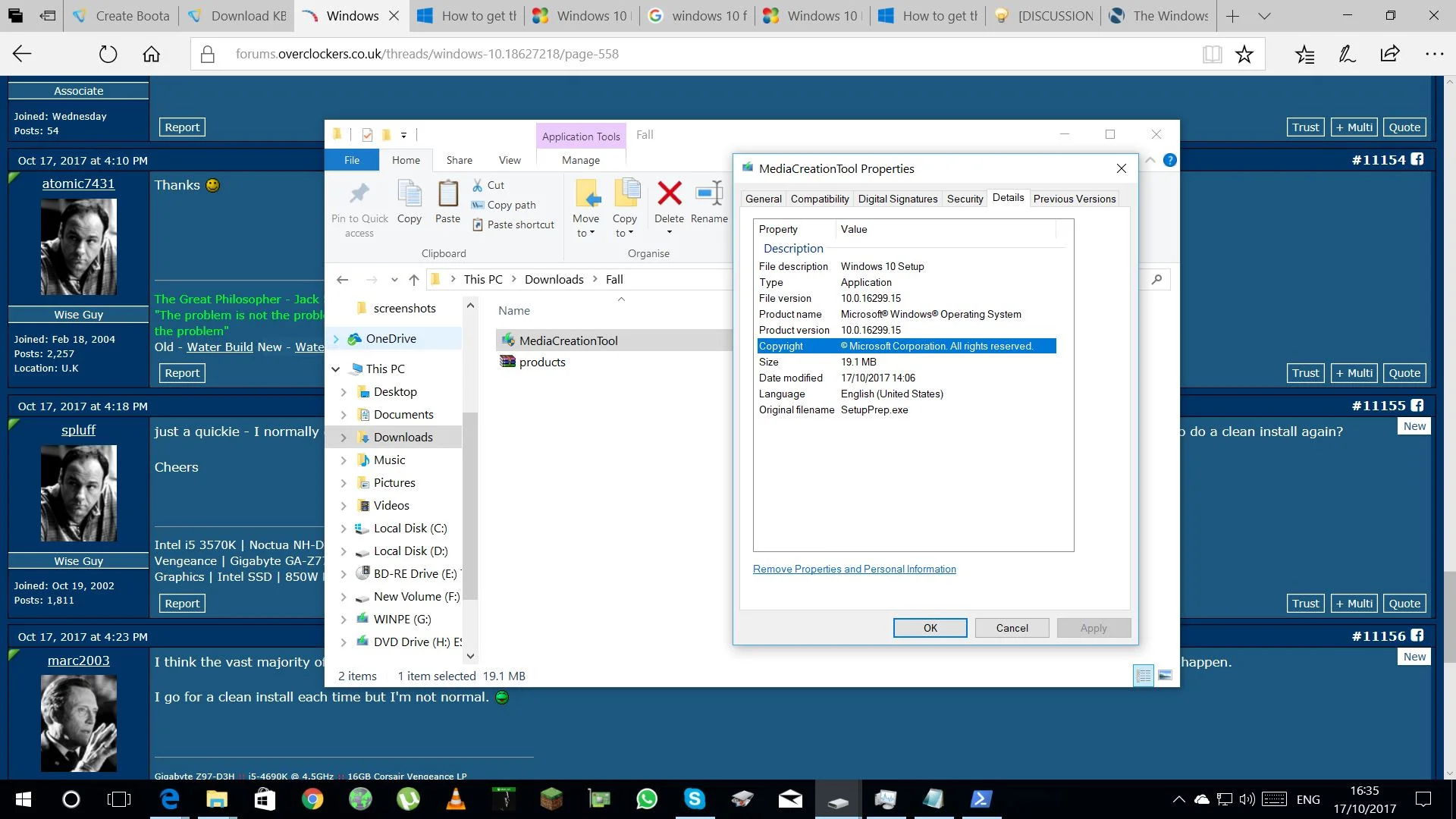1456x819 pixels.
Task: Open Chrome from the taskbar
Action: pos(312,799)
